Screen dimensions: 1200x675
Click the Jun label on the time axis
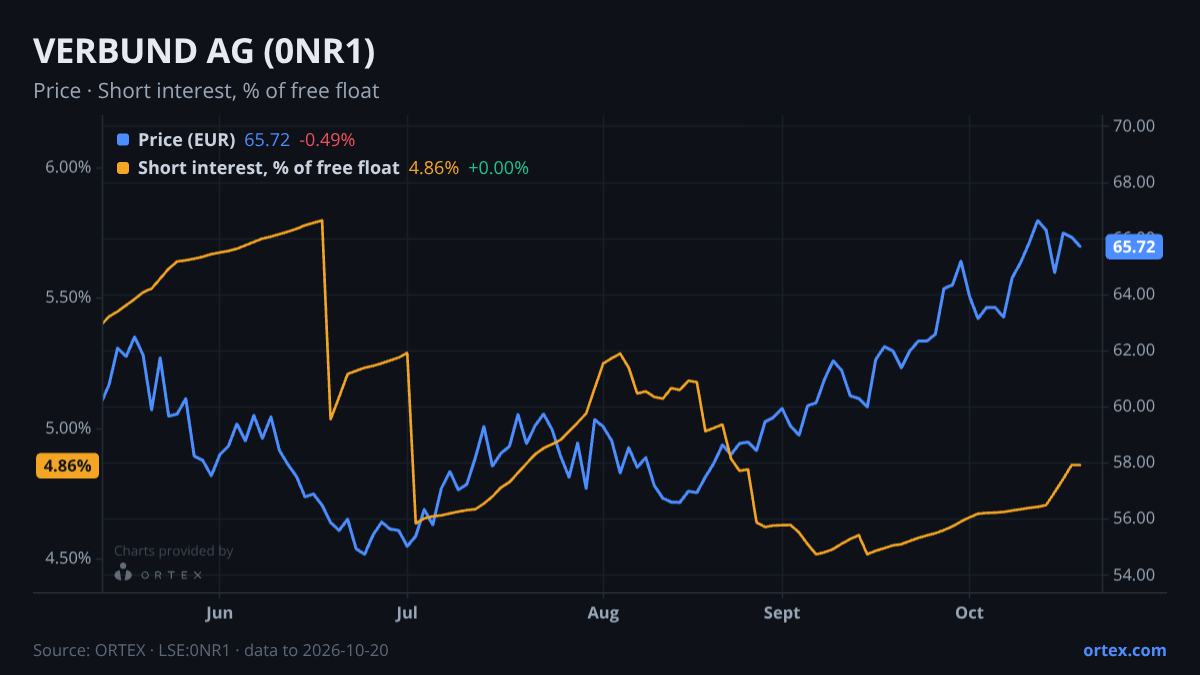pos(219,612)
